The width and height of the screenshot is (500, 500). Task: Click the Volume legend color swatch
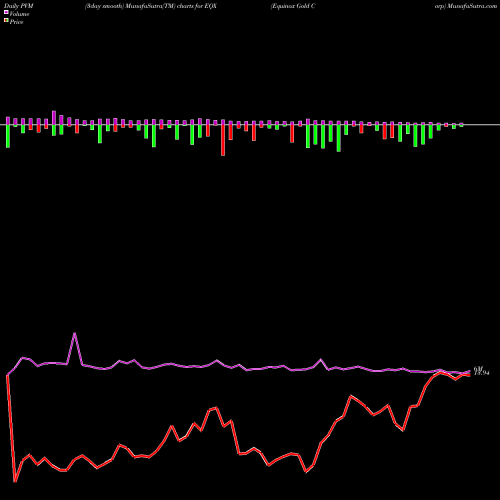click(x=6, y=13)
